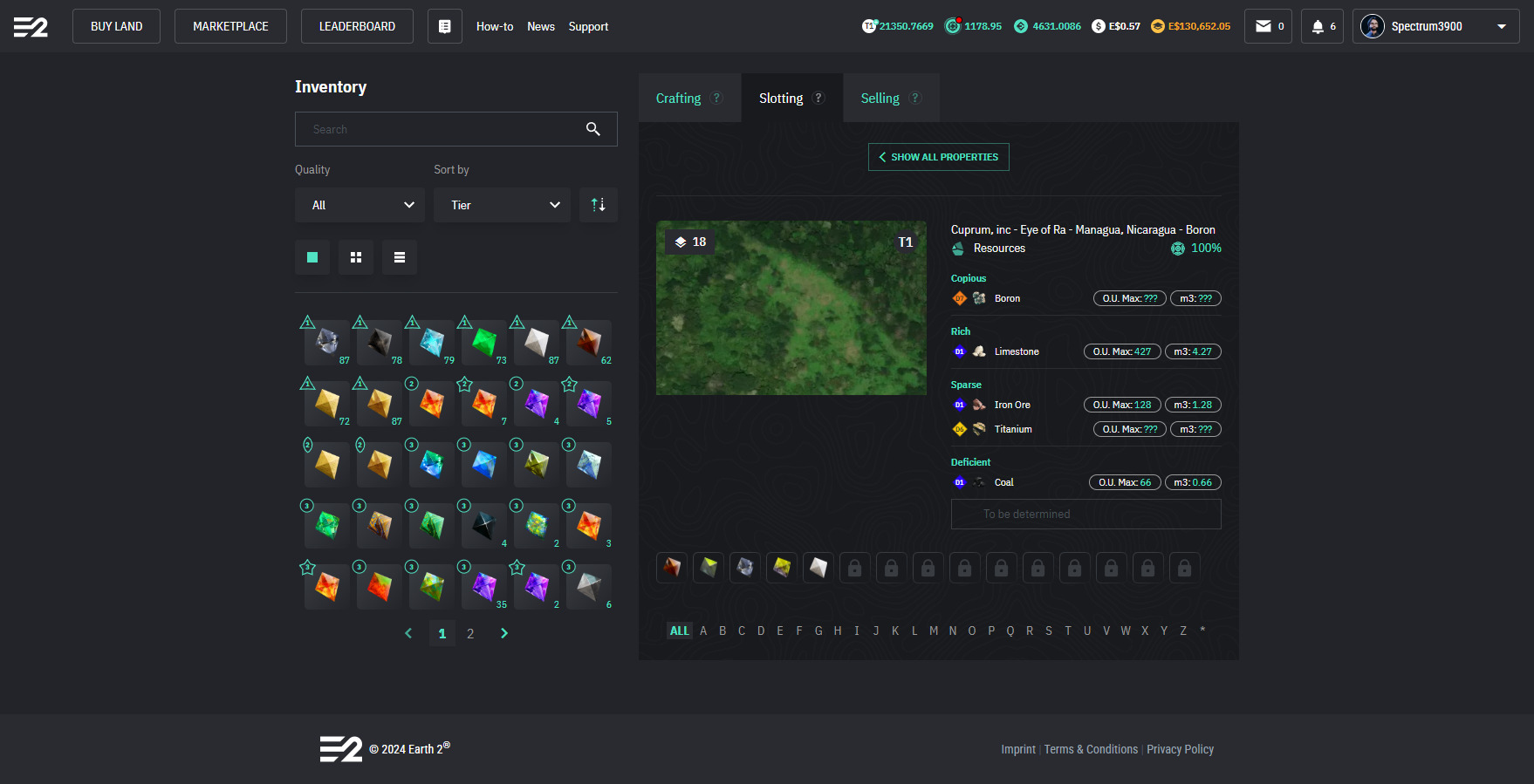The width and height of the screenshot is (1534, 784).
Task: Click the property satellite image thumbnail
Action: tap(791, 308)
